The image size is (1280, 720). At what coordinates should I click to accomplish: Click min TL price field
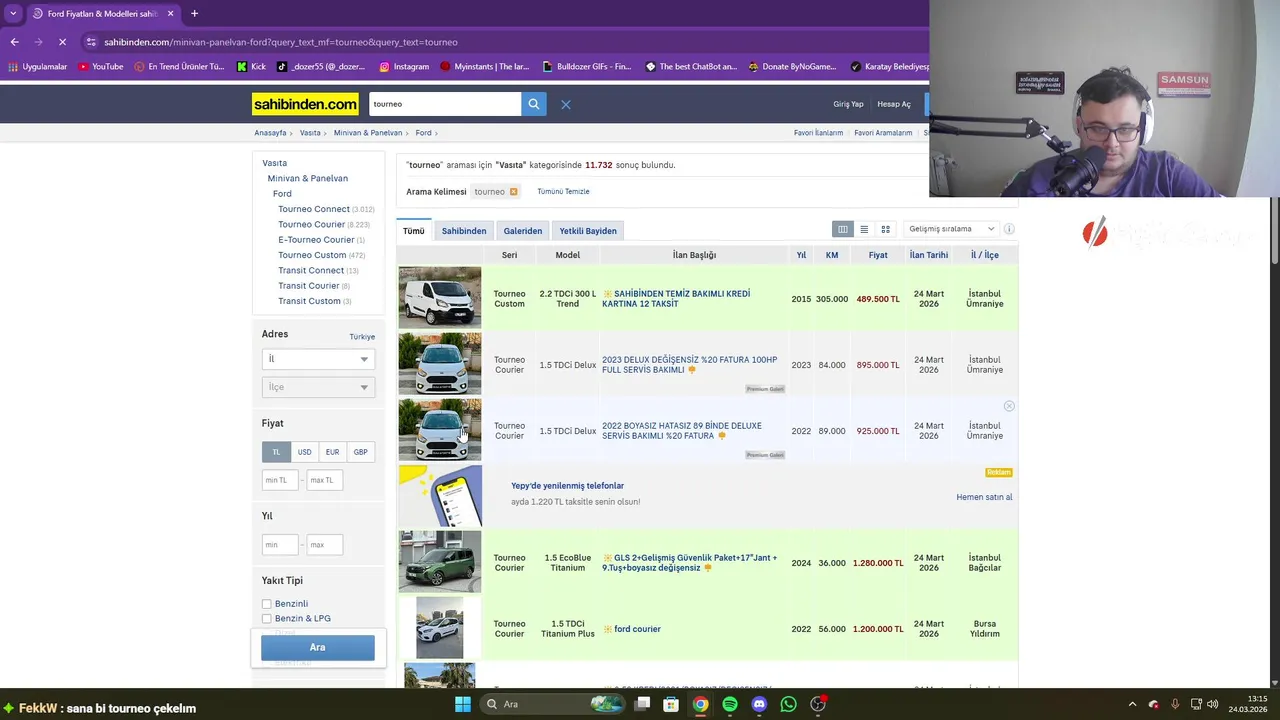pyautogui.click(x=280, y=480)
